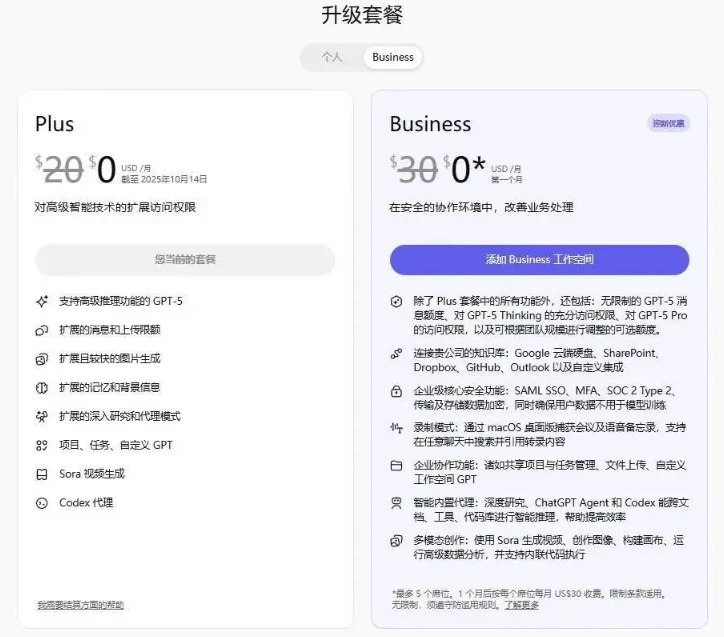Click the image generation icon in Plus list
724x637 pixels.
click(42, 358)
